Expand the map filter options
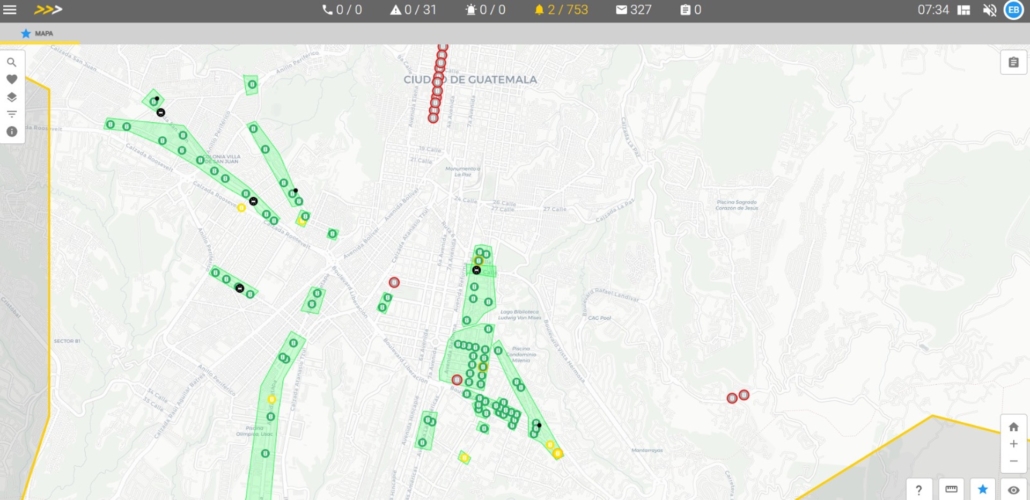The height and width of the screenshot is (500, 1030). 12,114
